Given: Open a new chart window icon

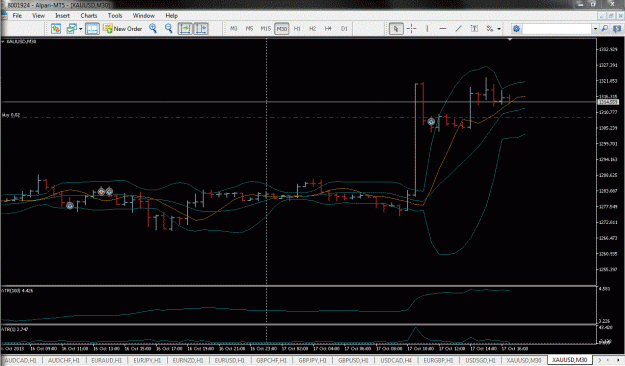Looking at the screenshot, I should pos(55,29).
